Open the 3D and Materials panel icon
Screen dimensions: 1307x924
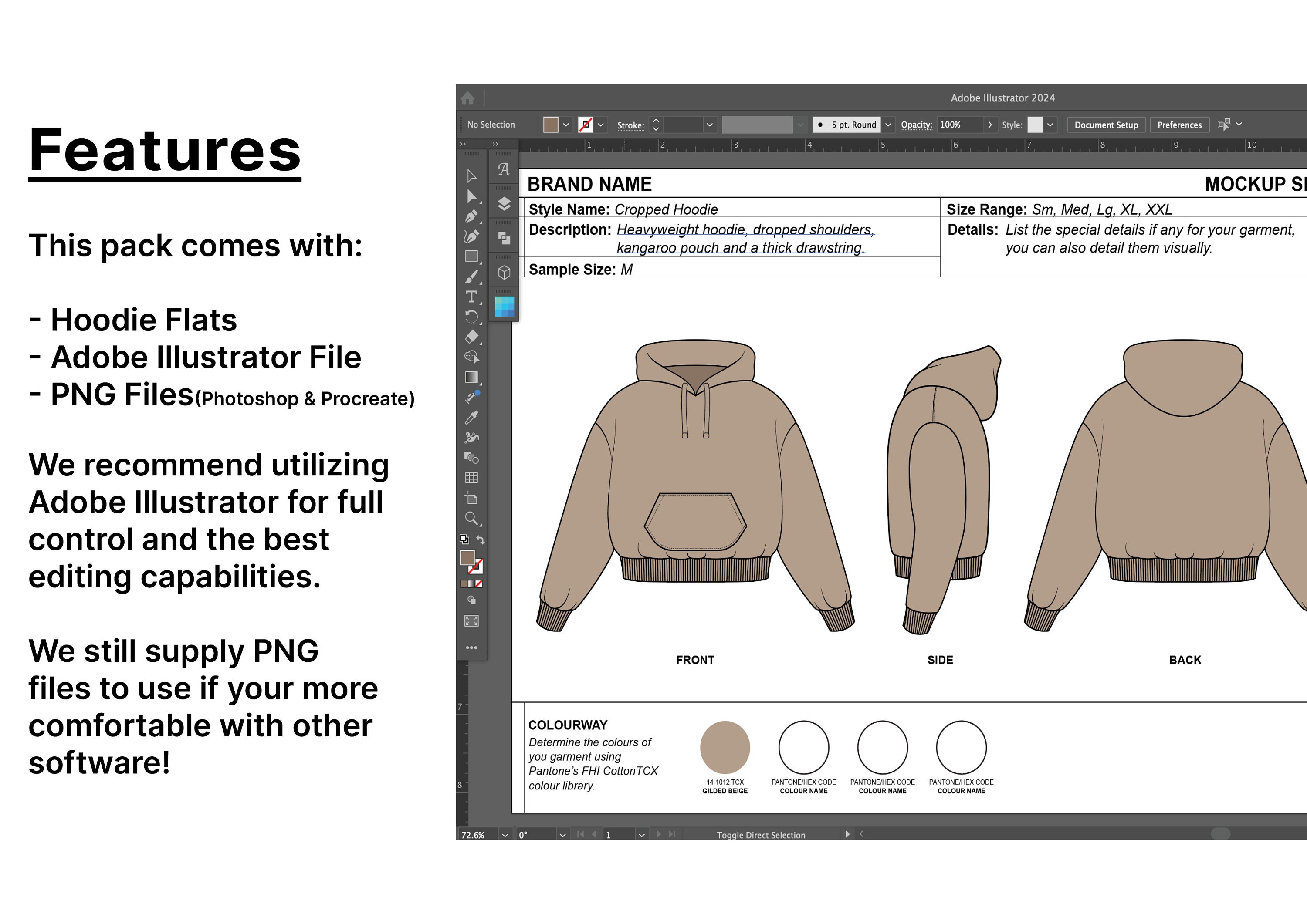504,273
